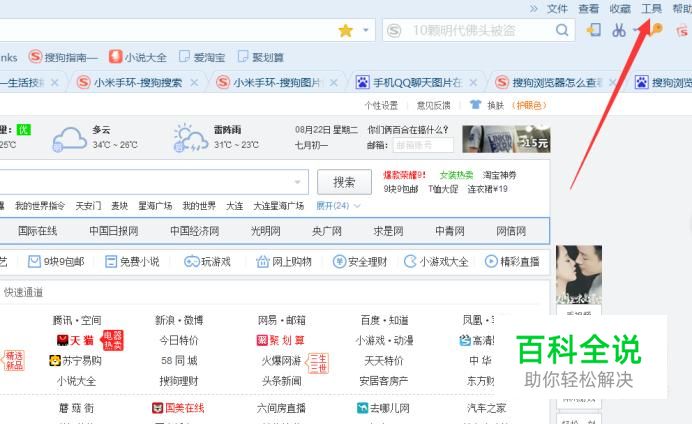Click 免费小说 book icon
Viewport: 692px width, 424px height.
(x=111, y=262)
